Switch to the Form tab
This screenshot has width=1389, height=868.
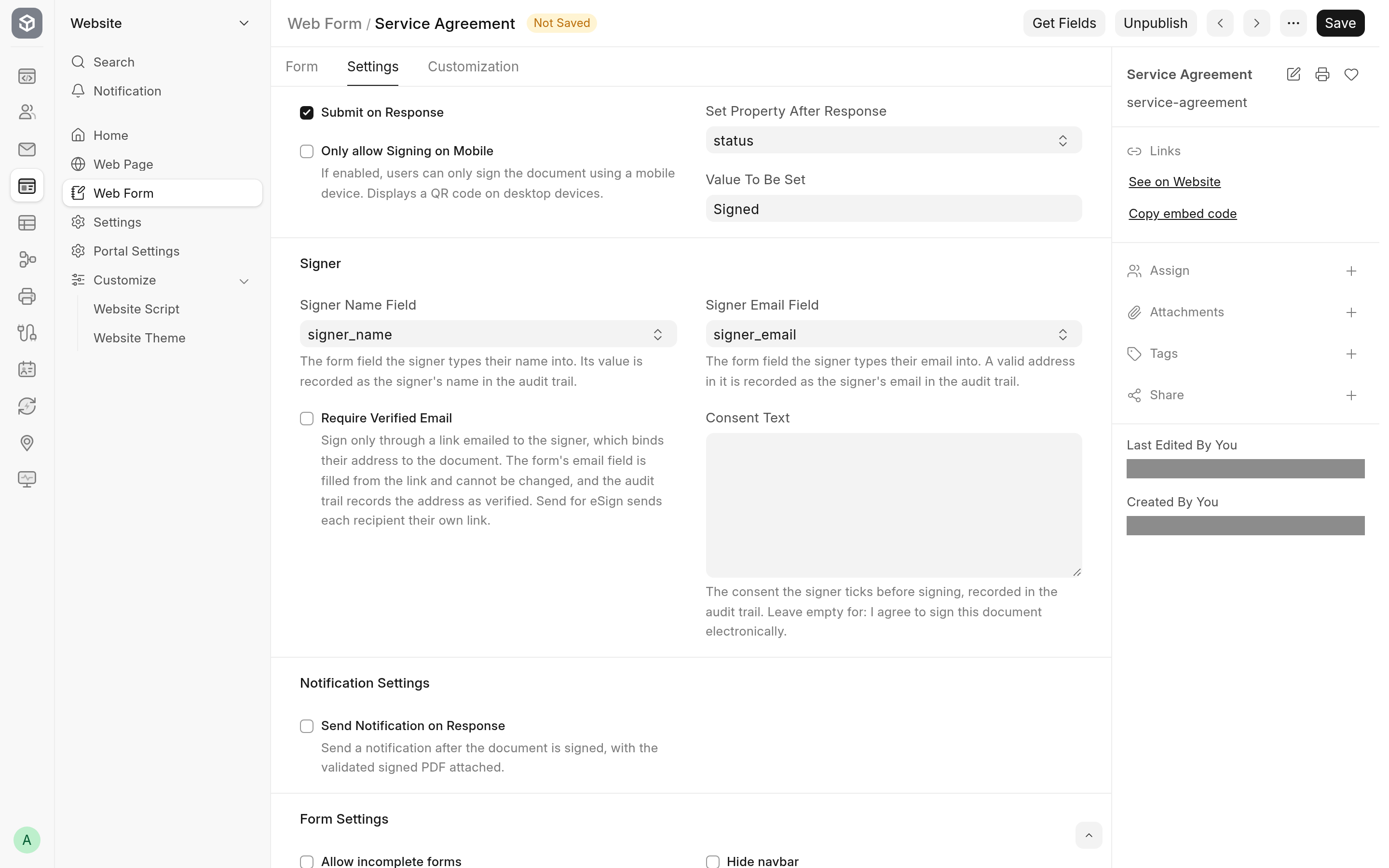[301, 67]
